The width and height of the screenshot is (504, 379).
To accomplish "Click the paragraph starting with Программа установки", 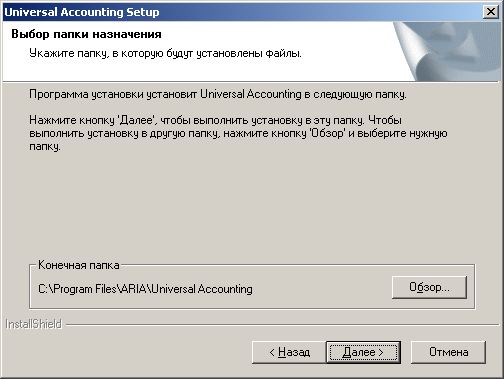I will point(218,94).
